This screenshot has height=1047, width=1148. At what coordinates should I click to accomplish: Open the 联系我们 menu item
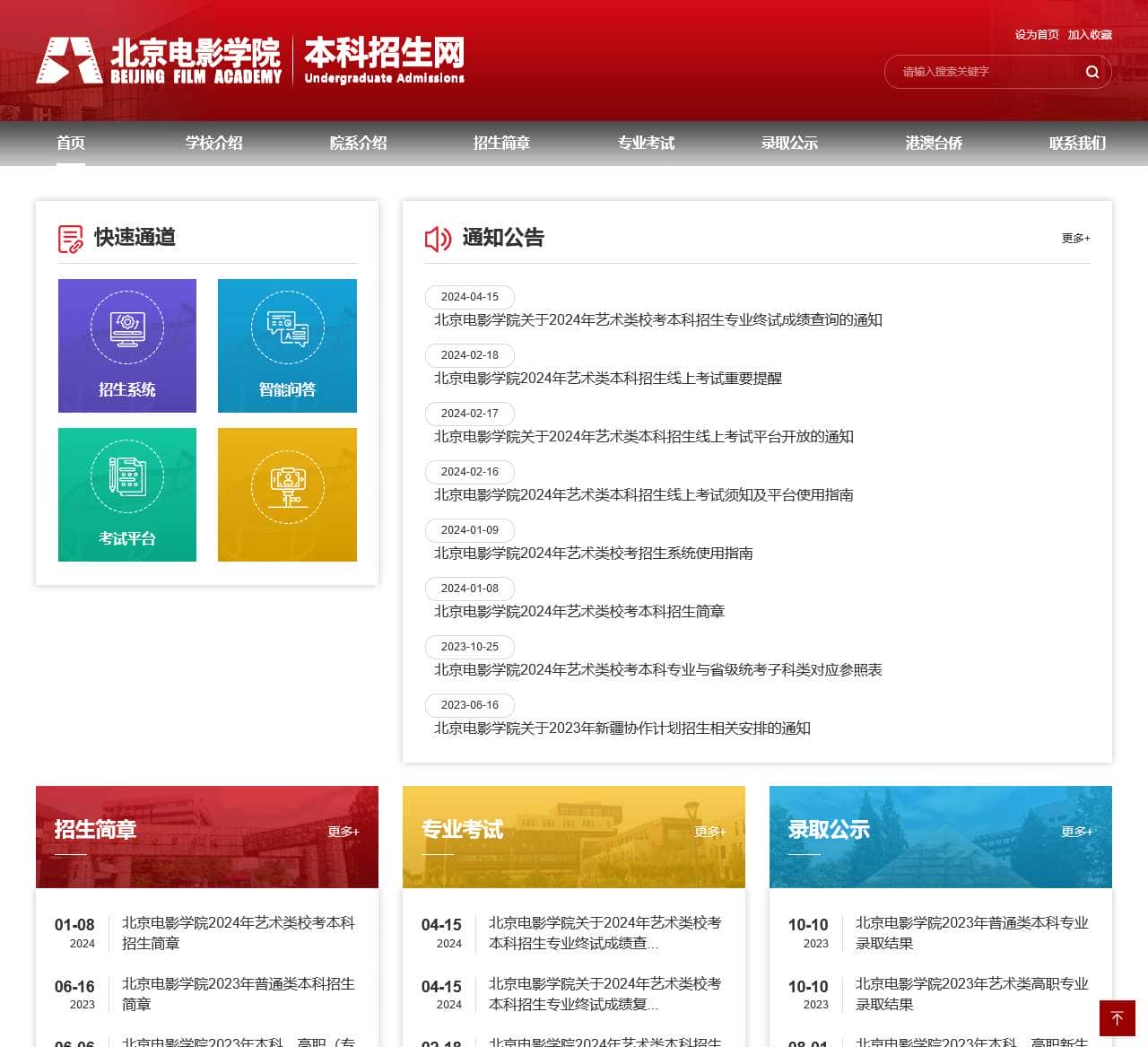1077,143
